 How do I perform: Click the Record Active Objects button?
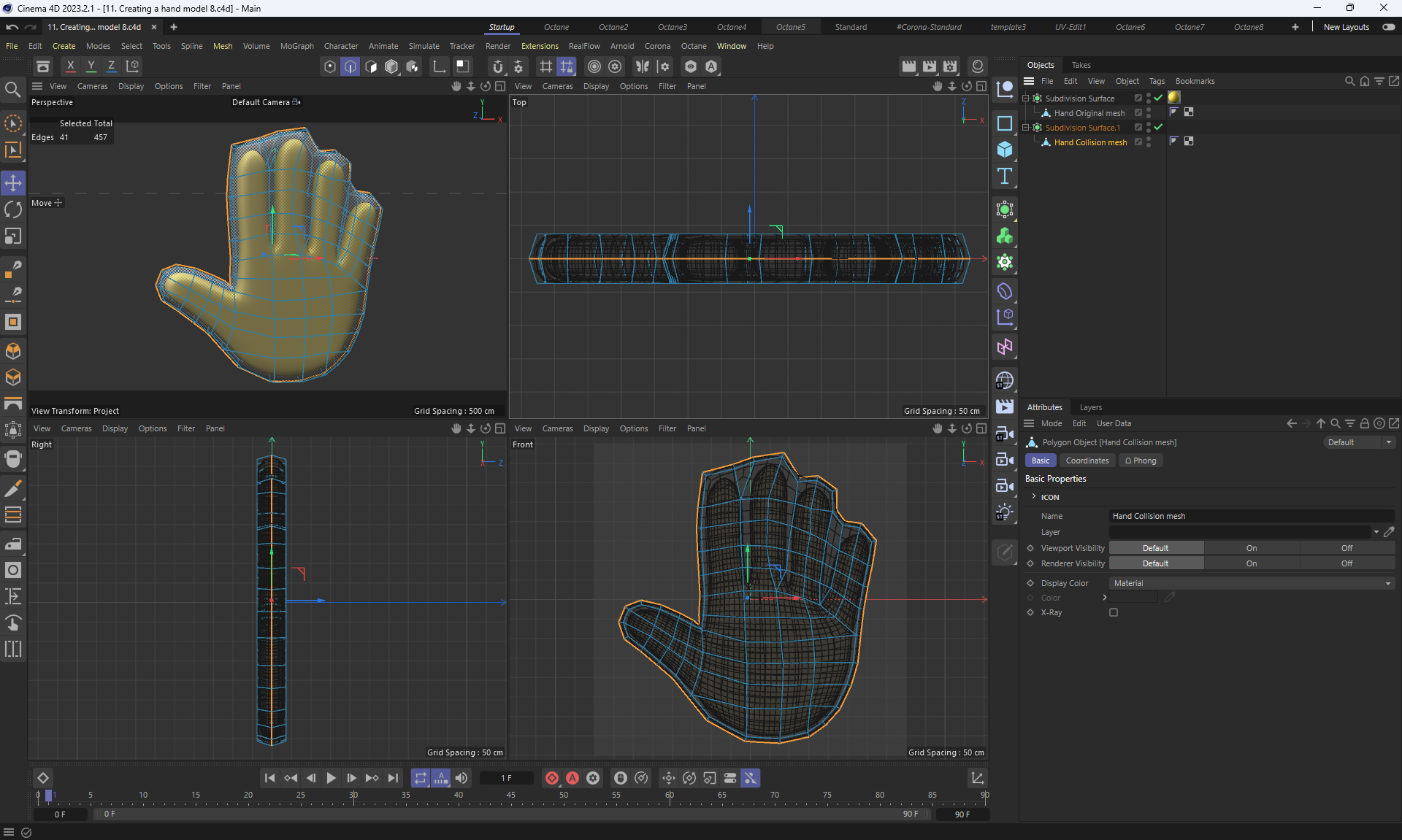click(x=552, y=778)
